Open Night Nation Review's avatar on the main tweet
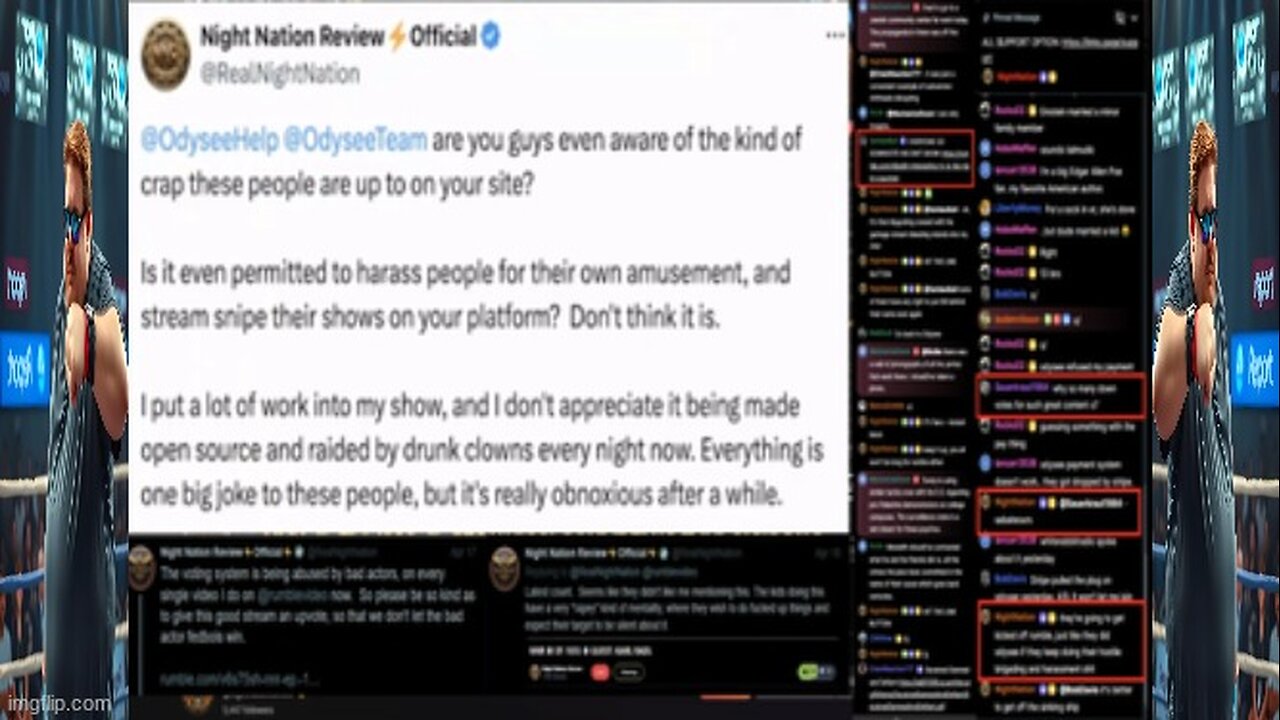 [x=166, y=55]
